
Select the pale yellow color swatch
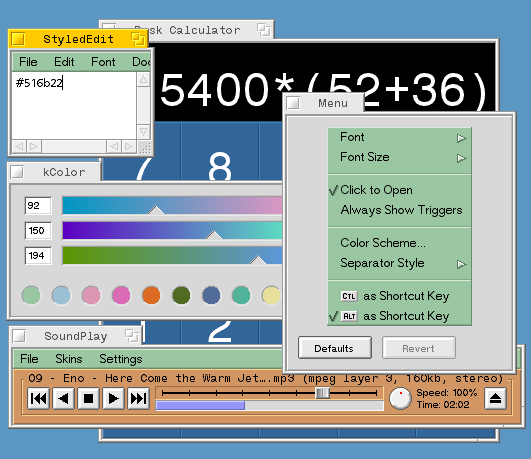click(271, 295)
